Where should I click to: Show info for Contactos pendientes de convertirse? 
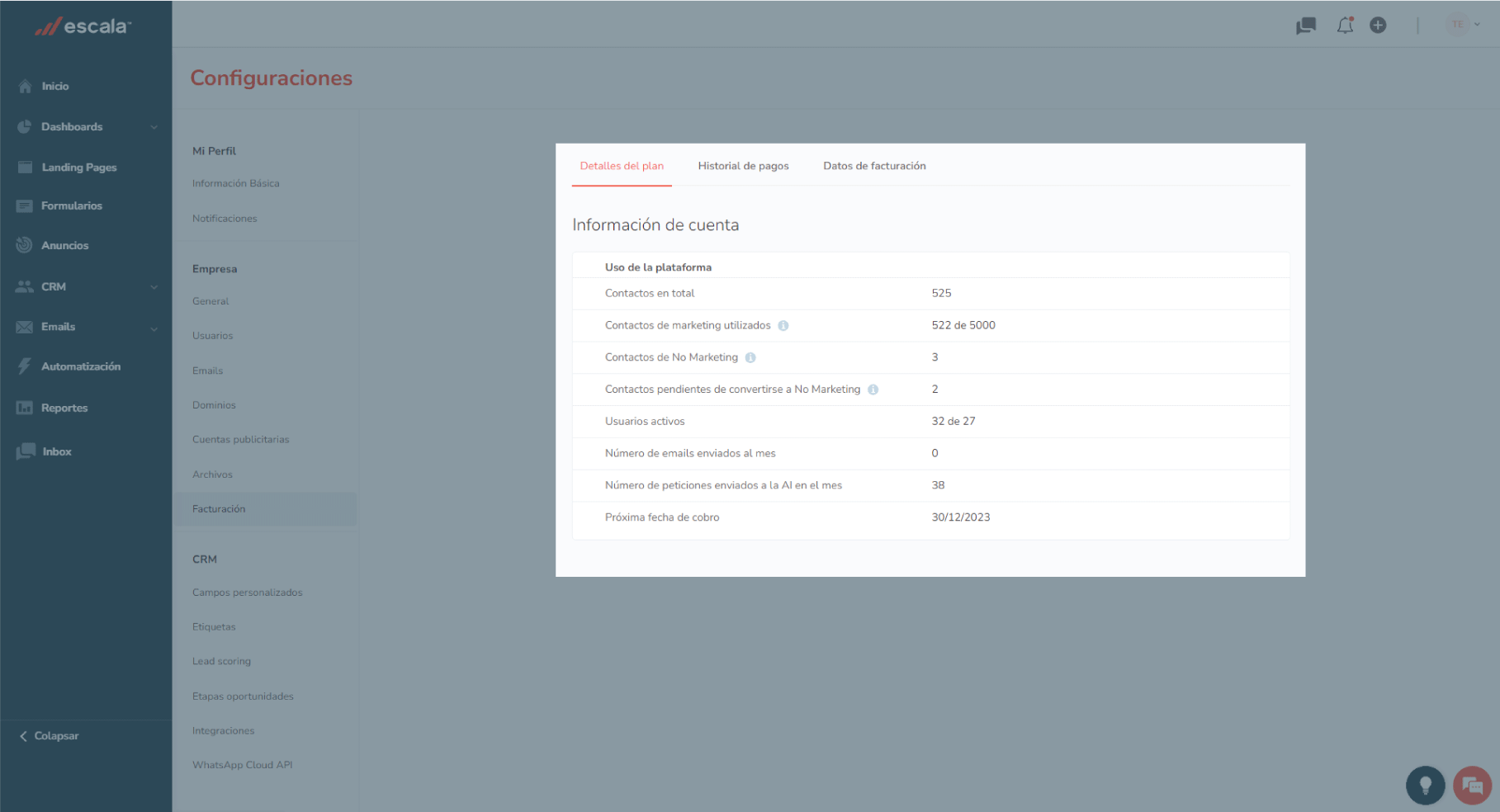click(x=873, y=389)
